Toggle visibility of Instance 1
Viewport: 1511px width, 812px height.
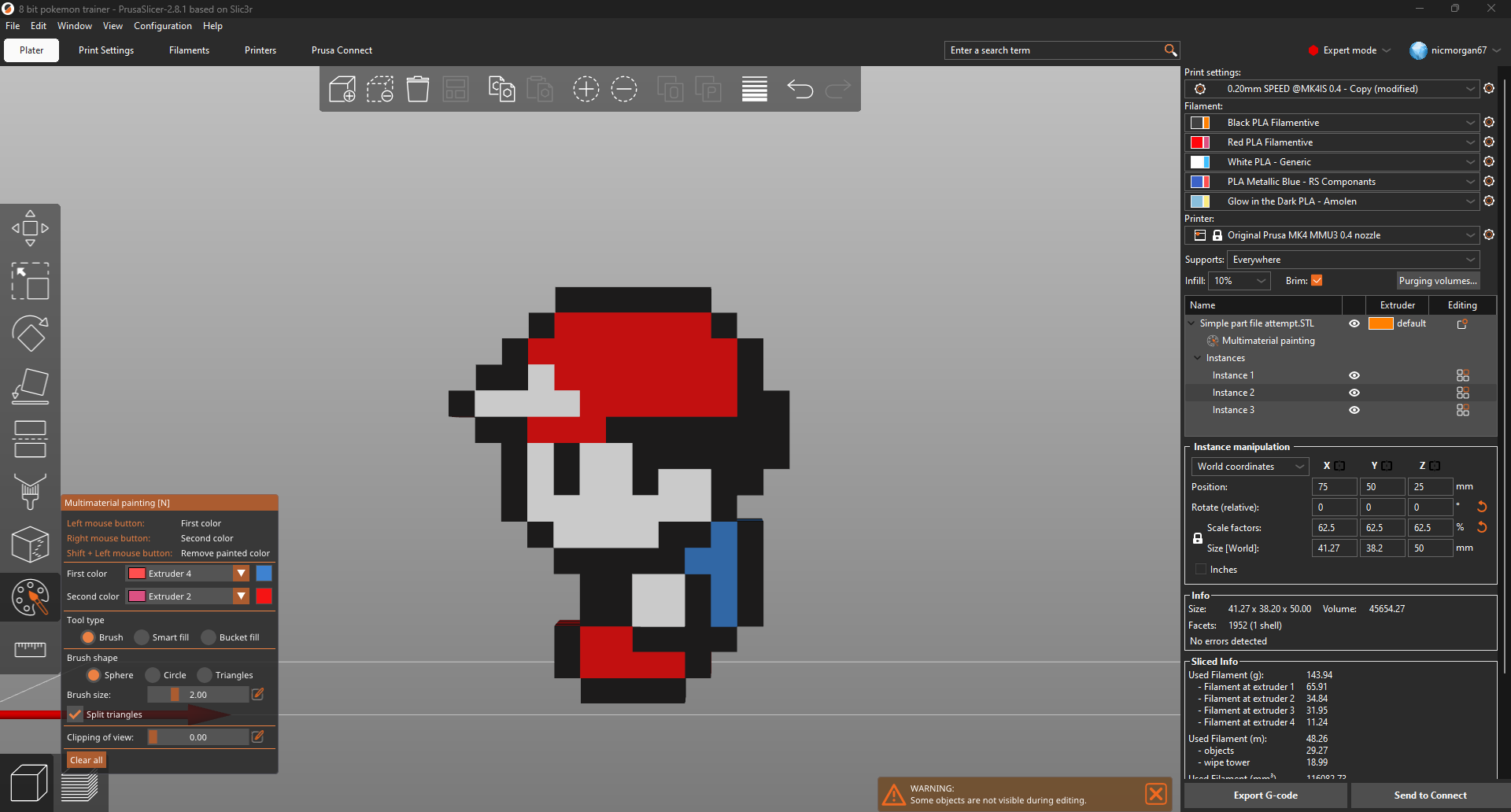point(1354,375)
